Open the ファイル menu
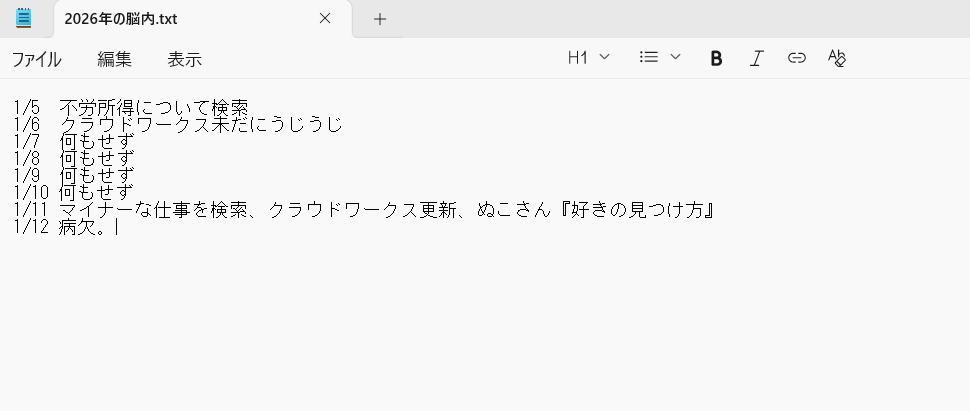This screenshot has height=411, width=970. click(36, 59)
